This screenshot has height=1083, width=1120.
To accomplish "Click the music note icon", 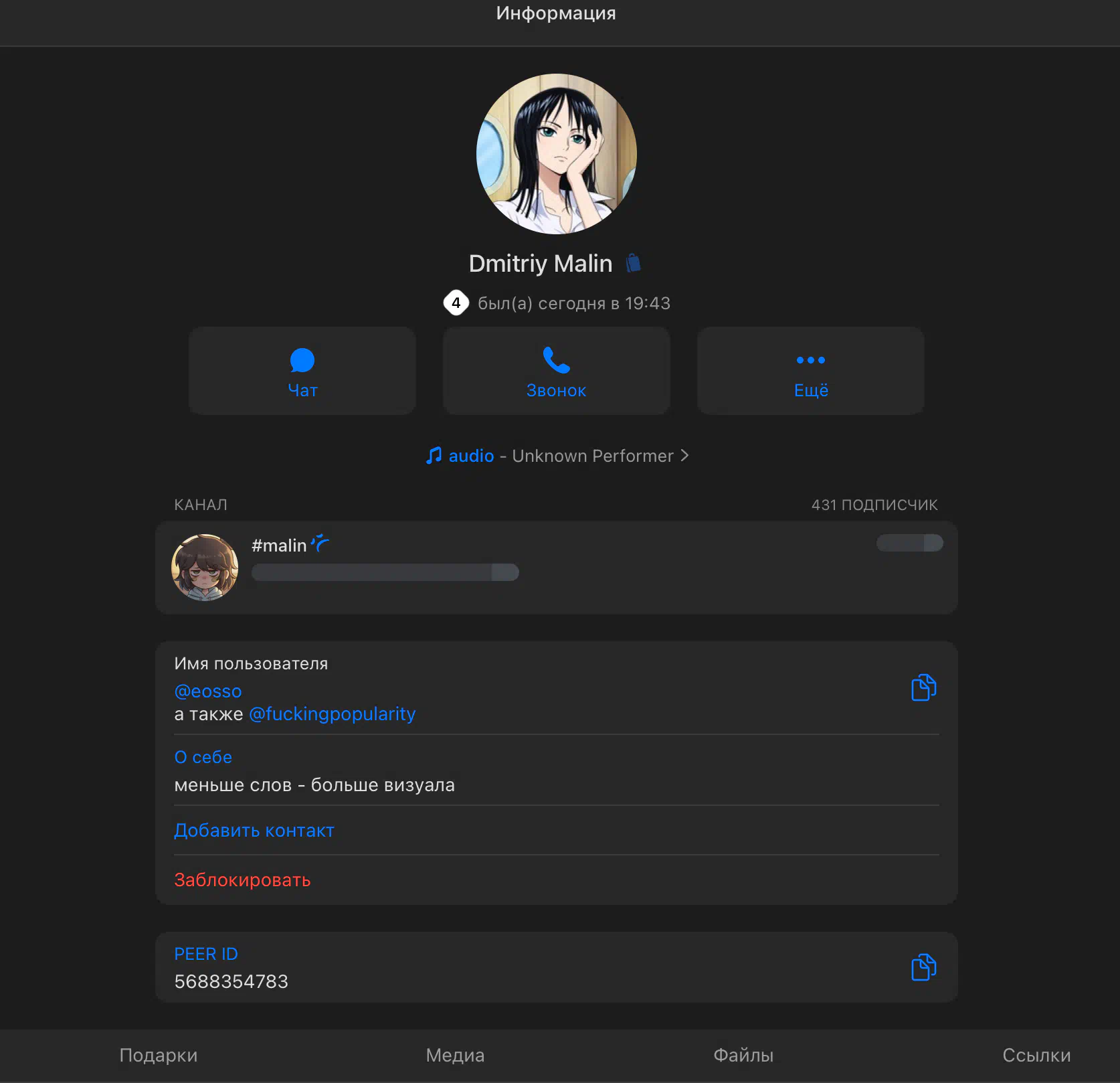I will pos(434,456).
